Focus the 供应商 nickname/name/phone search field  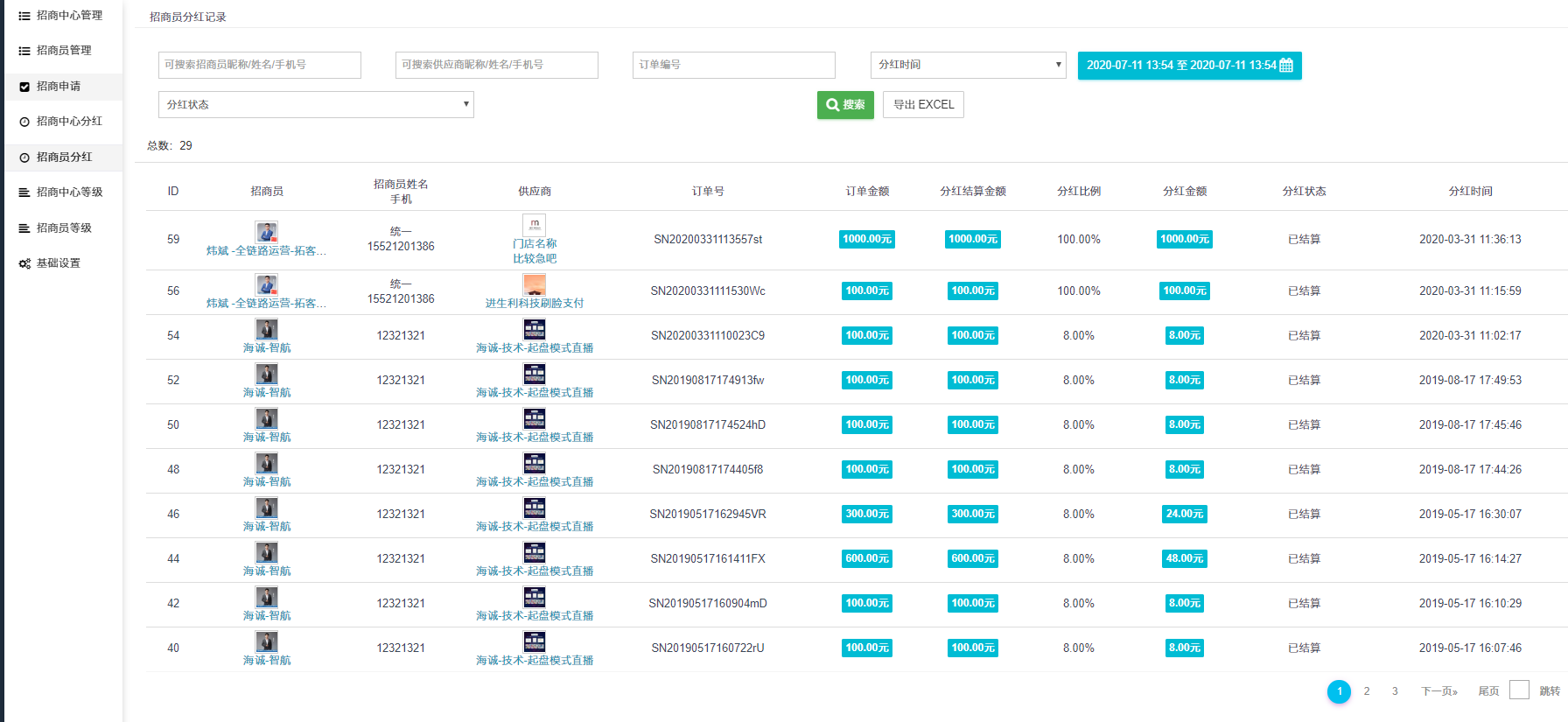click(497, 65)
